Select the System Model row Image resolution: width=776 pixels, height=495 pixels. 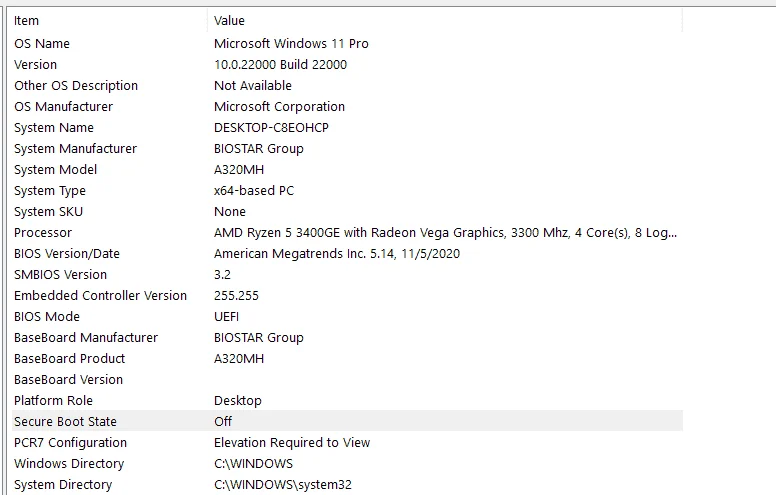(347, 170)
